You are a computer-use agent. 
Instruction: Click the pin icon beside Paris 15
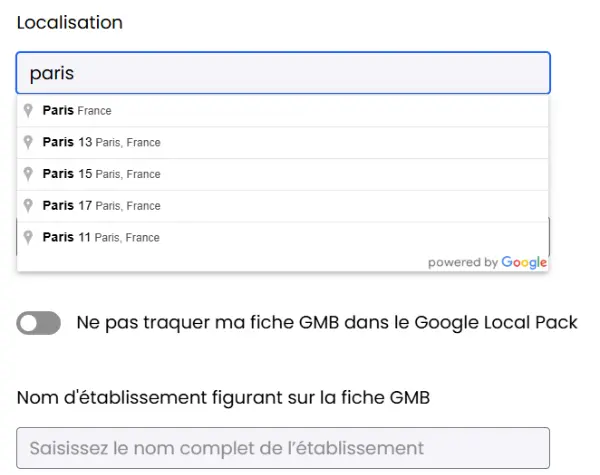[x=28, y=174]
